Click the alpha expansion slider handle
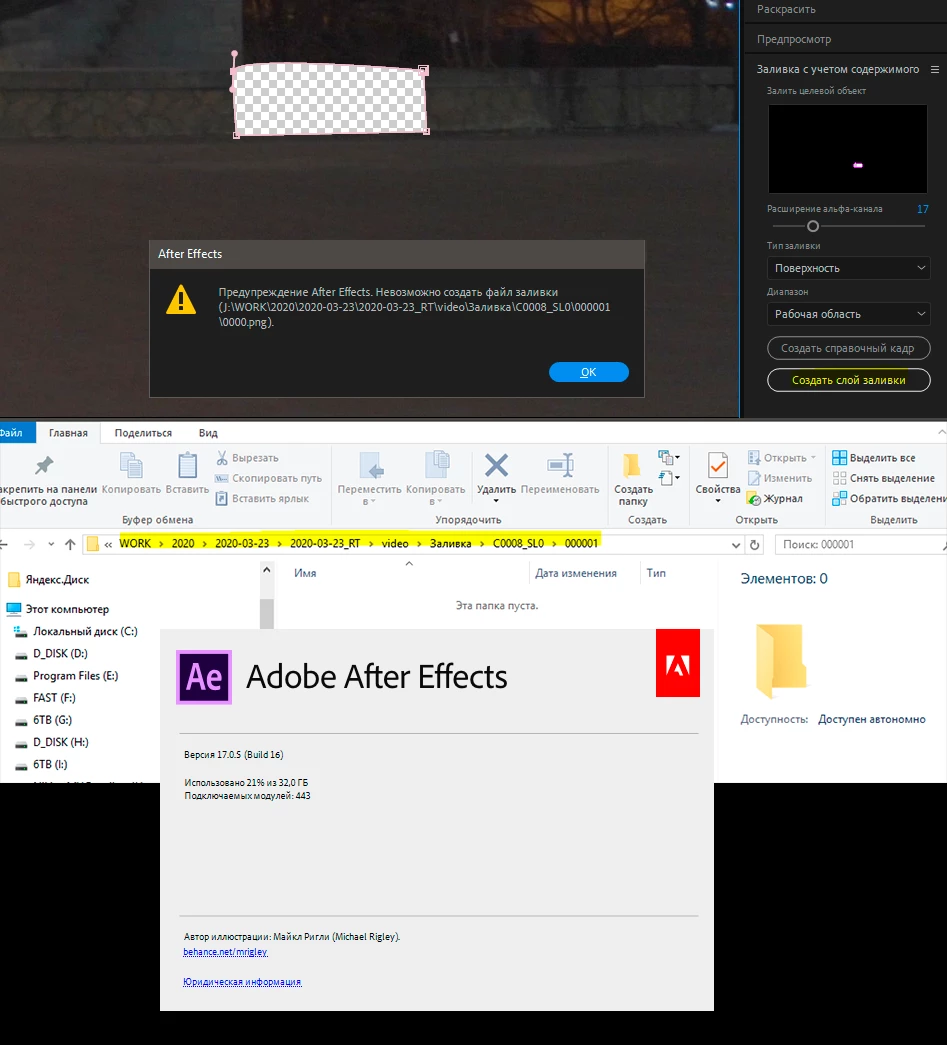The width and height of the screenshot is (947, 1045). (812, 226)
